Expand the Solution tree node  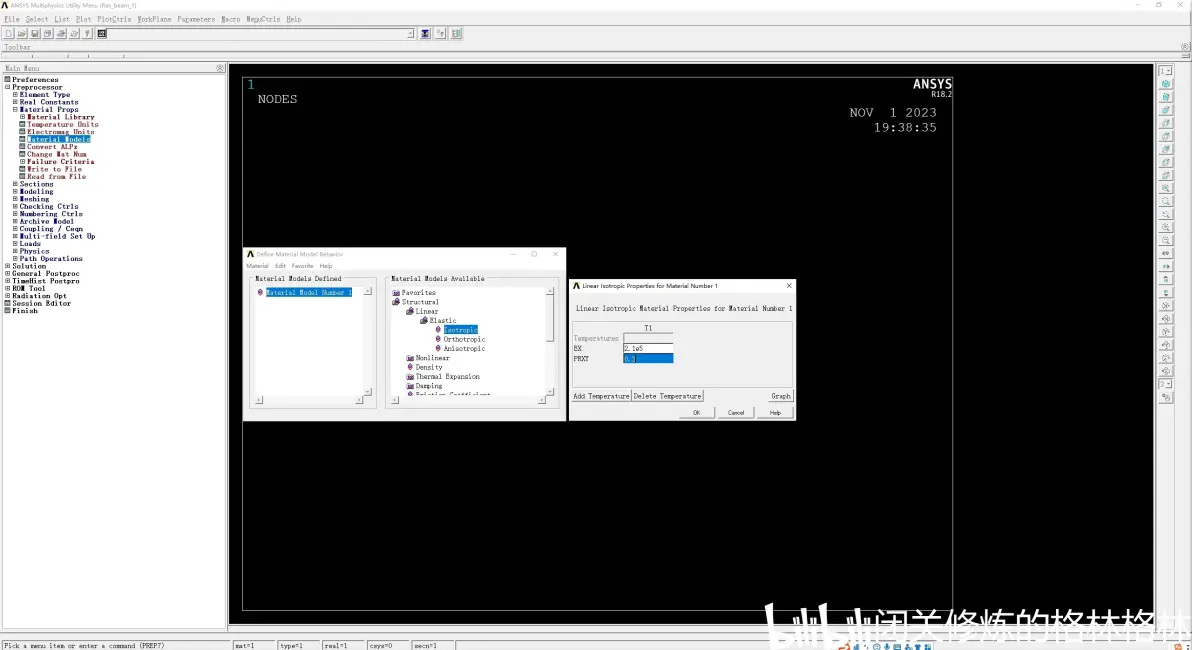(8, 266)
